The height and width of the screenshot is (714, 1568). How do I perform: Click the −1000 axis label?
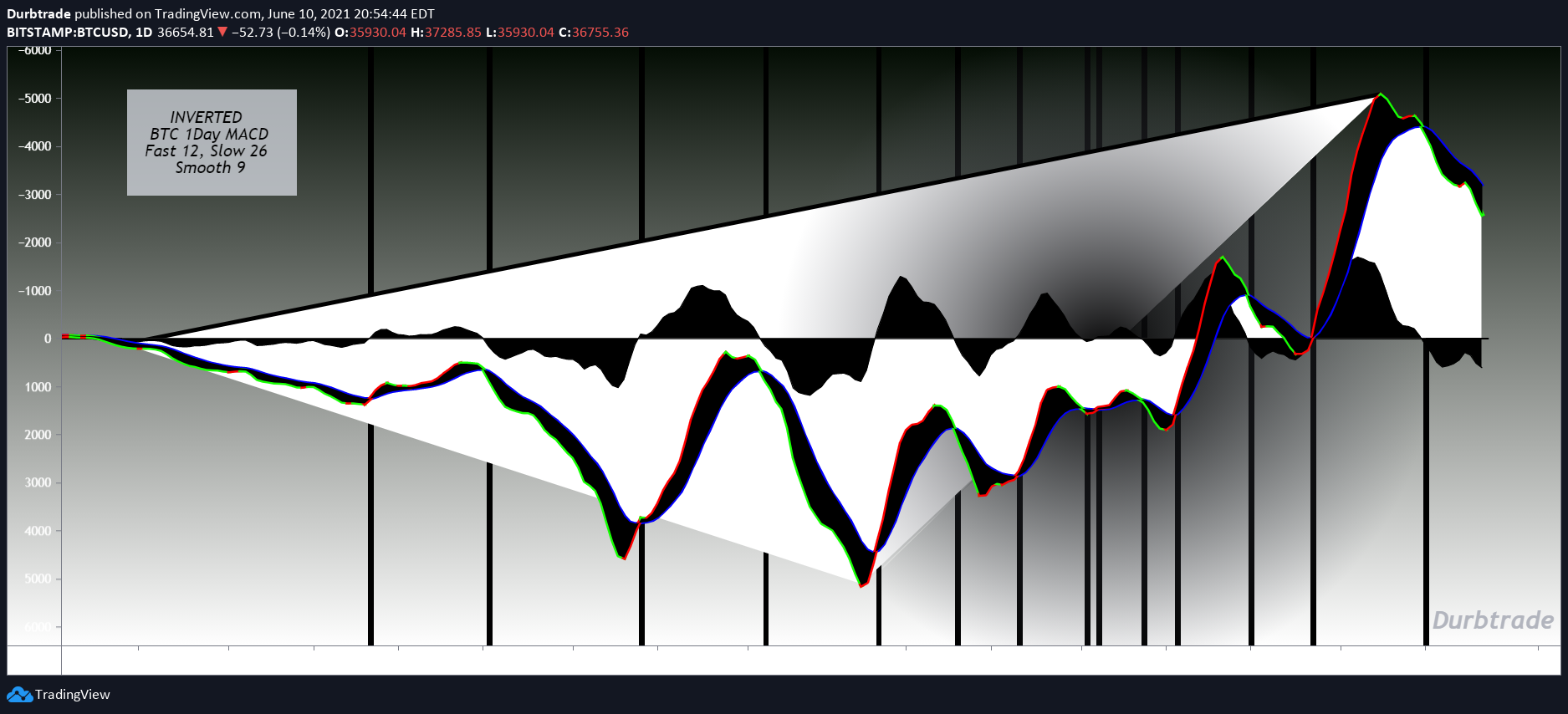tap(34, 291)
